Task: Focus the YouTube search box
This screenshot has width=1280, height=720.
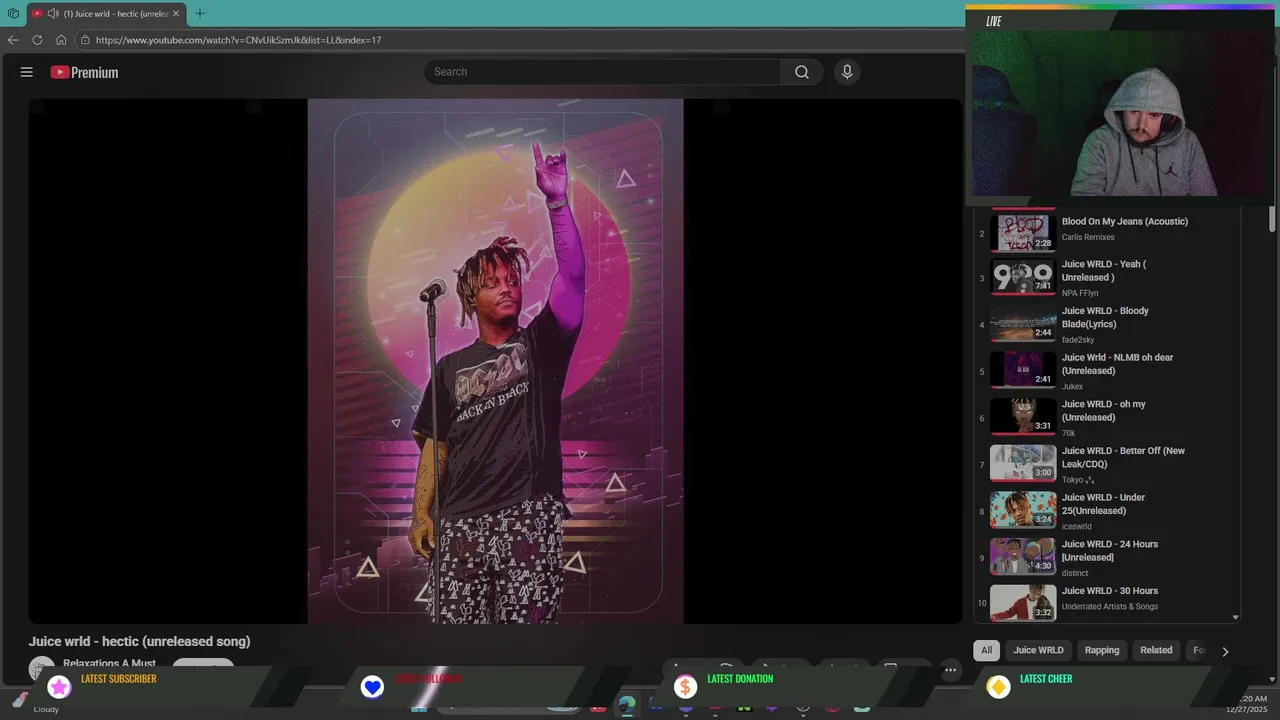Action: 603,72
